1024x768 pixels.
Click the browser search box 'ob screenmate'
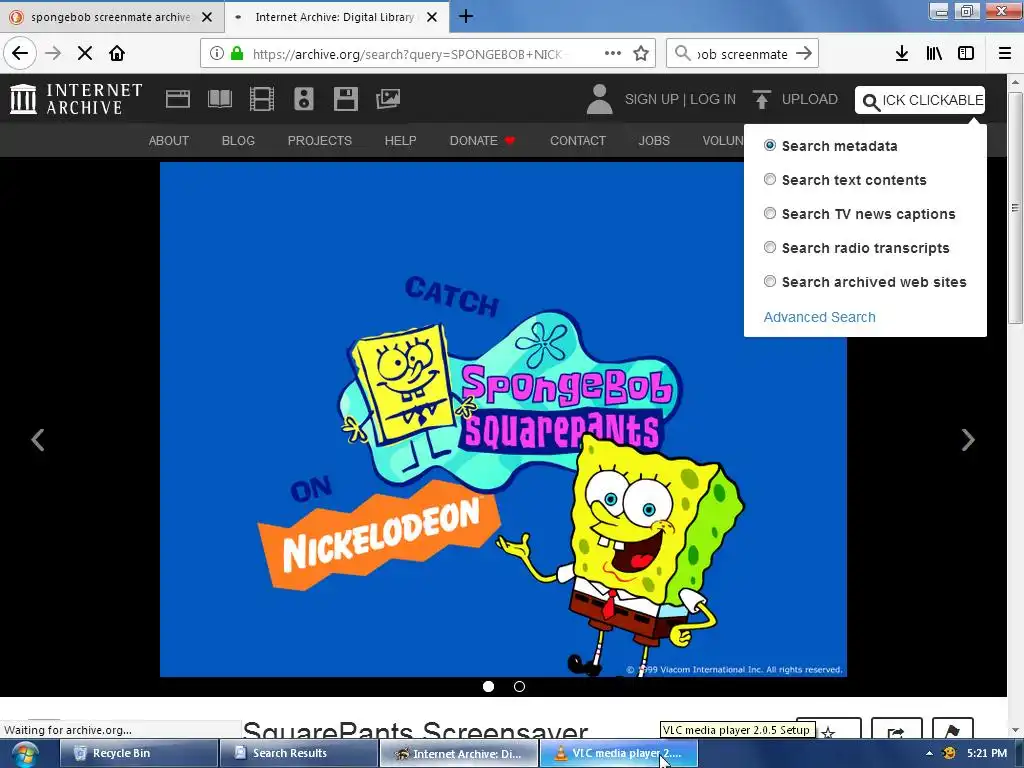coord(742,54)
